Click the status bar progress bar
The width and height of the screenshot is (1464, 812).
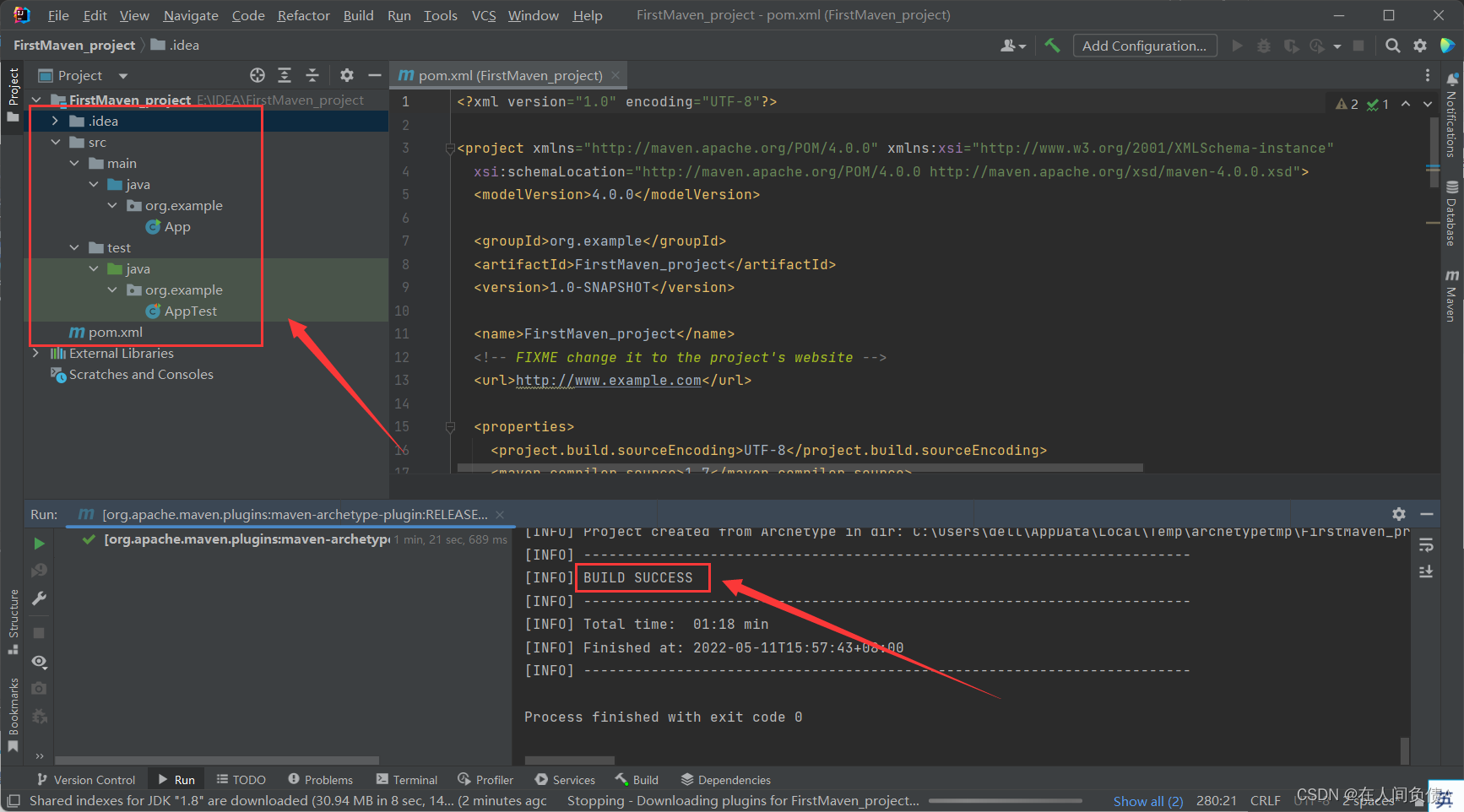[x=1006, y=800]
